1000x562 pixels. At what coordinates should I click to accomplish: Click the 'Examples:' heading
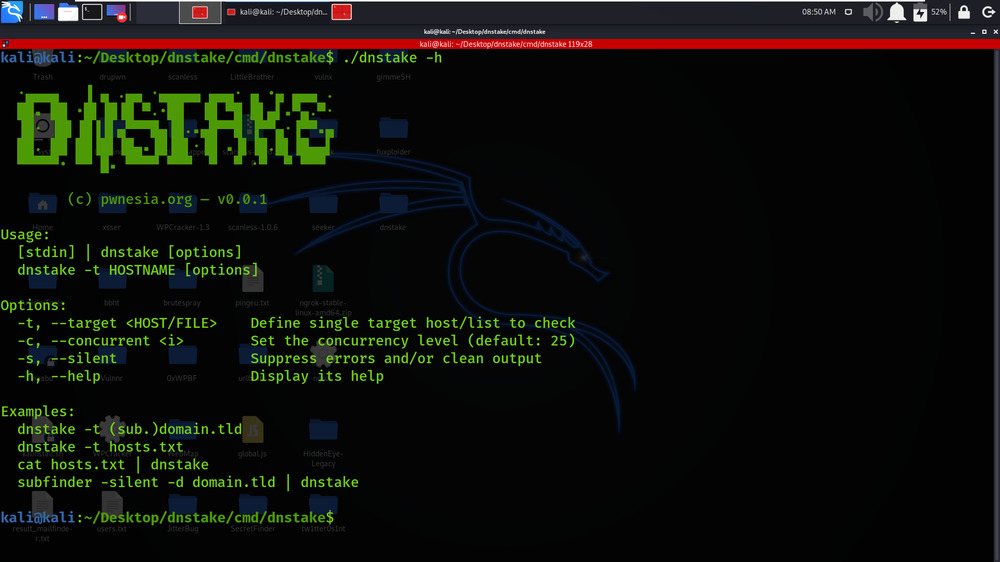[x=38, y=411]
